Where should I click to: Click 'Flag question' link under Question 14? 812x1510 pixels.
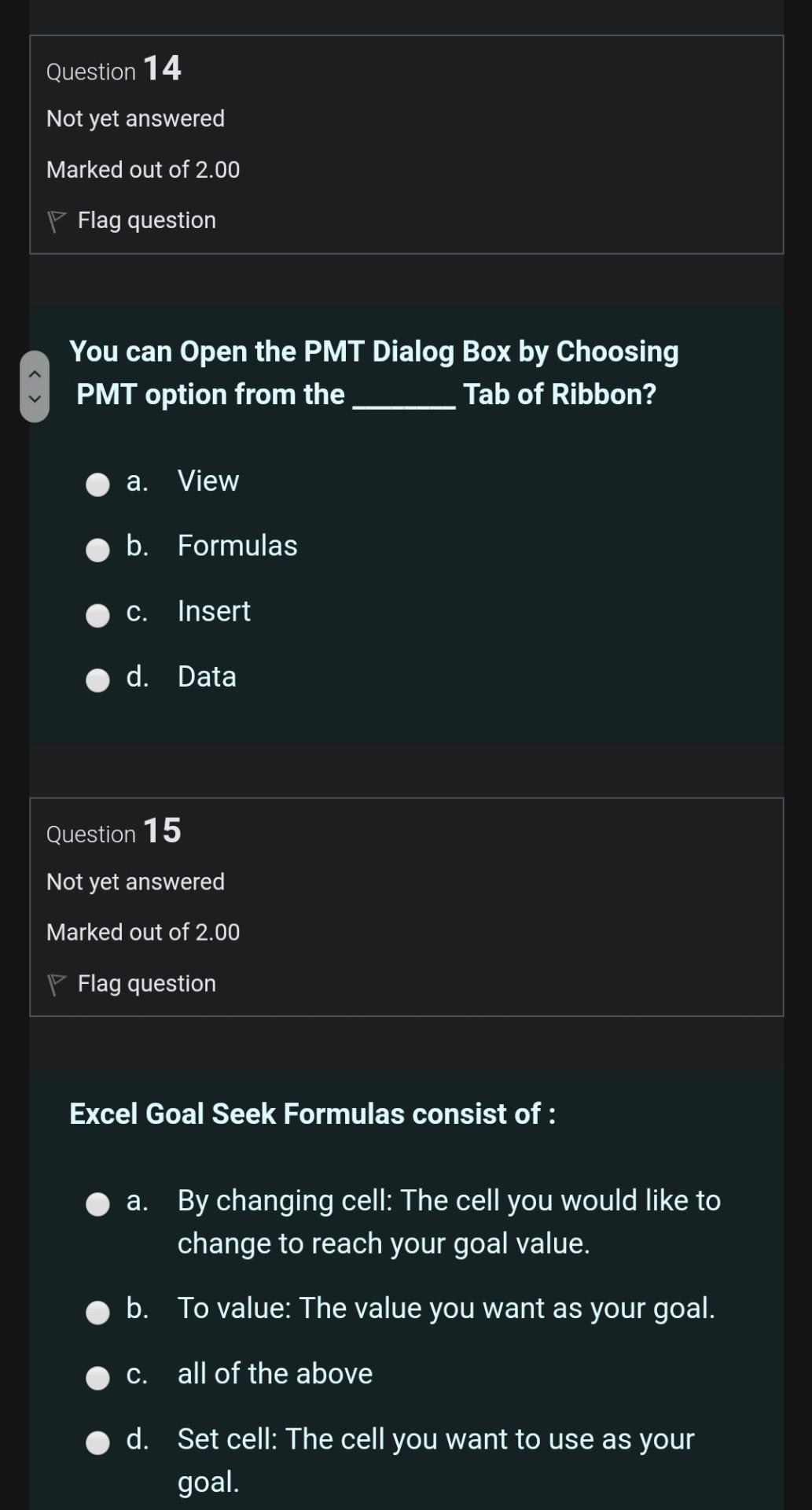146,219
